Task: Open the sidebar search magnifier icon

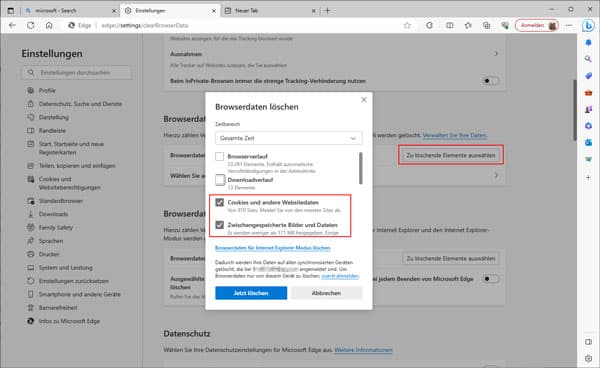Action: (588, 59)
